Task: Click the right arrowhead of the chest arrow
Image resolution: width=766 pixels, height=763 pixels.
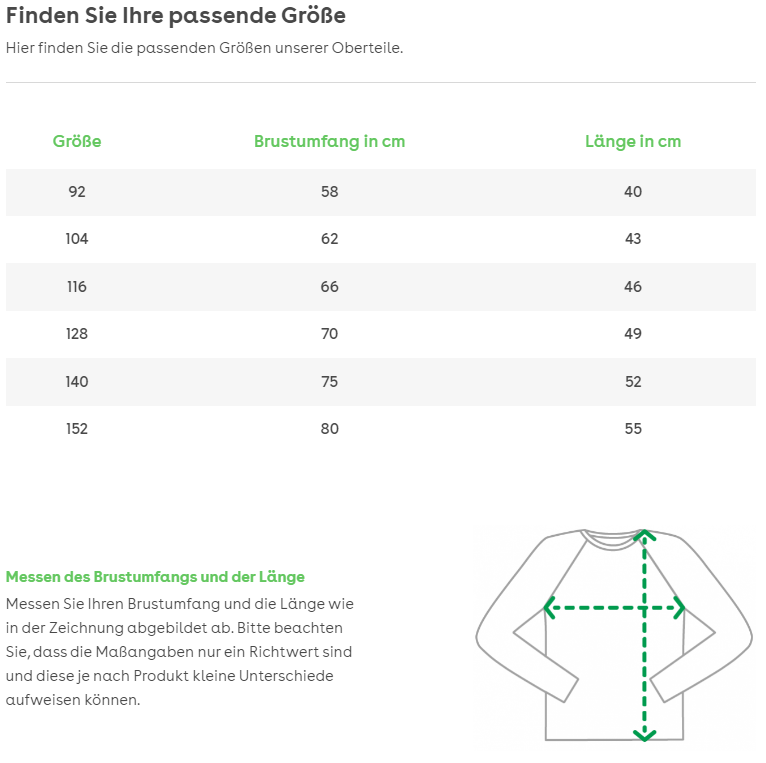Action: [678, 607]
